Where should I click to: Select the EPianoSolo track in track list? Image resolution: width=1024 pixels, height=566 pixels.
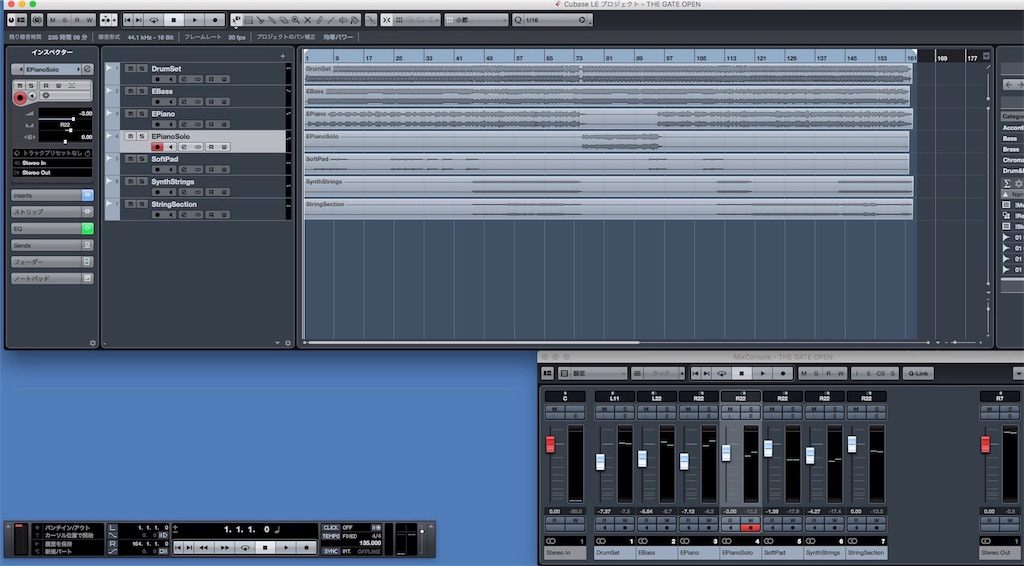point(204,141)
